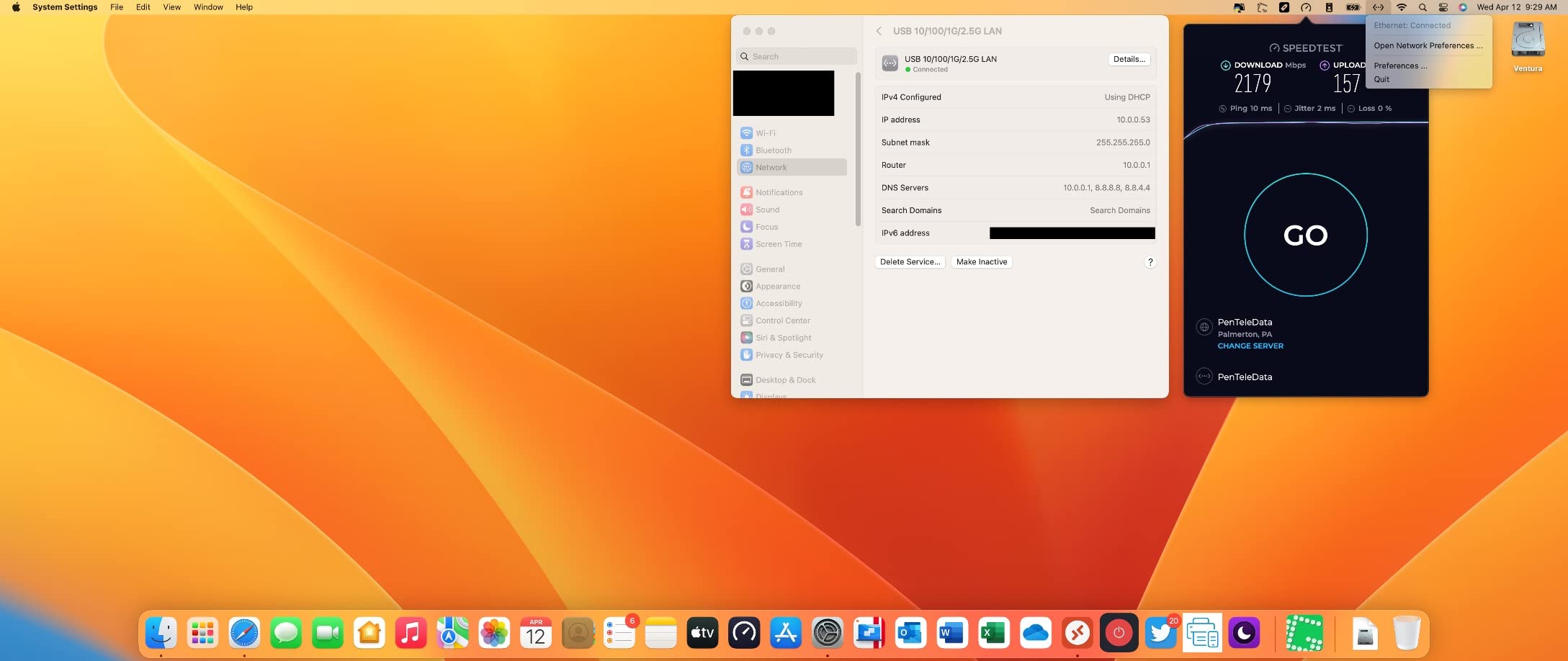
Task: Open the Edit menu
Action: click(143, 7)
